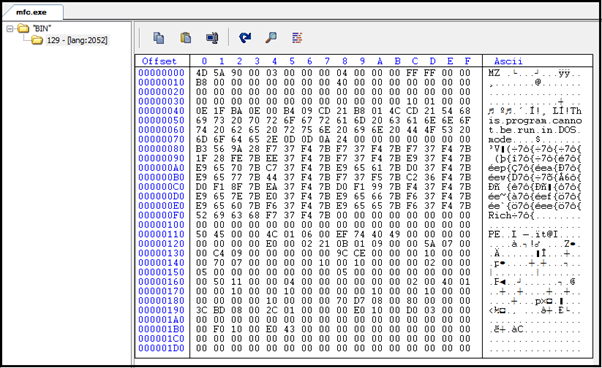The width and height of the screenshot is (602, 368).
Task: Click hex byte 69 at offset 00000050
Action: (x=202, y=120)
